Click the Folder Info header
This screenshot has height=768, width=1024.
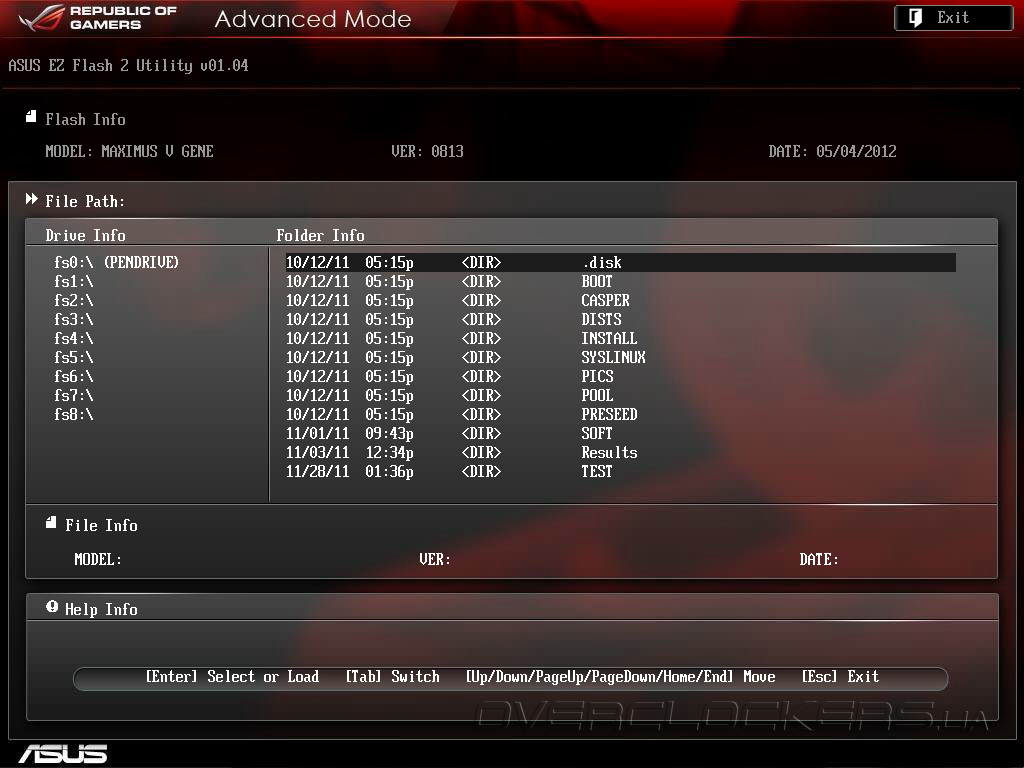pos(320,235)
